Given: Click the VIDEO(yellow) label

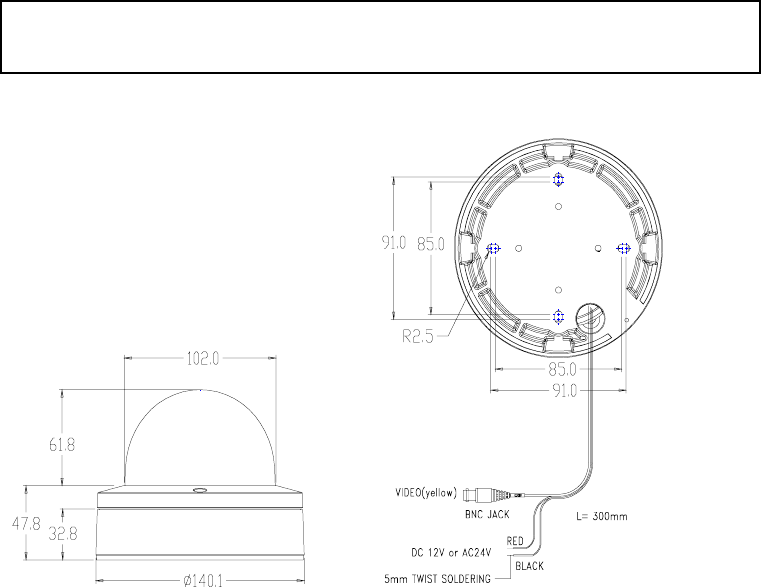Looking at the screenshot, I should tap(427, 493).
